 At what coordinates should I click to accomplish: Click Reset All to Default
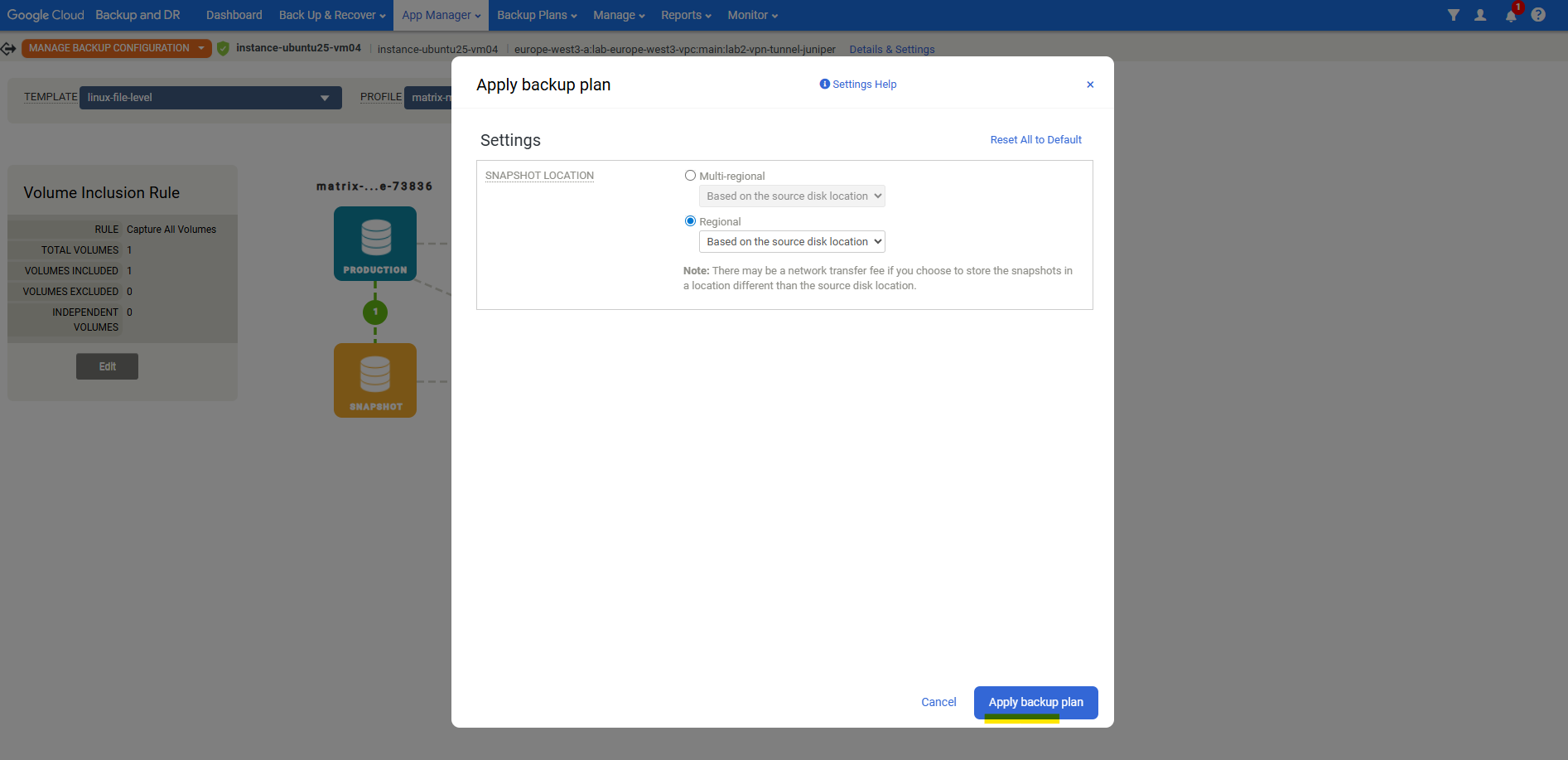tap(1035, 140)
